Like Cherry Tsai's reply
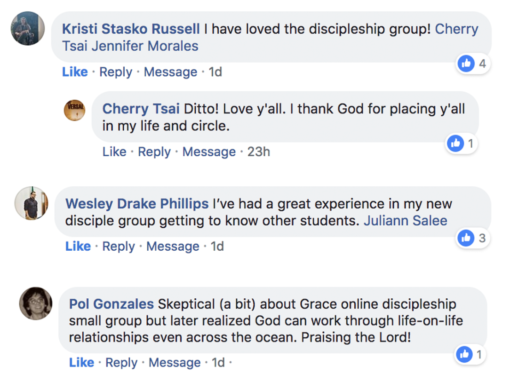510x382 pixels. pos(114,152)
